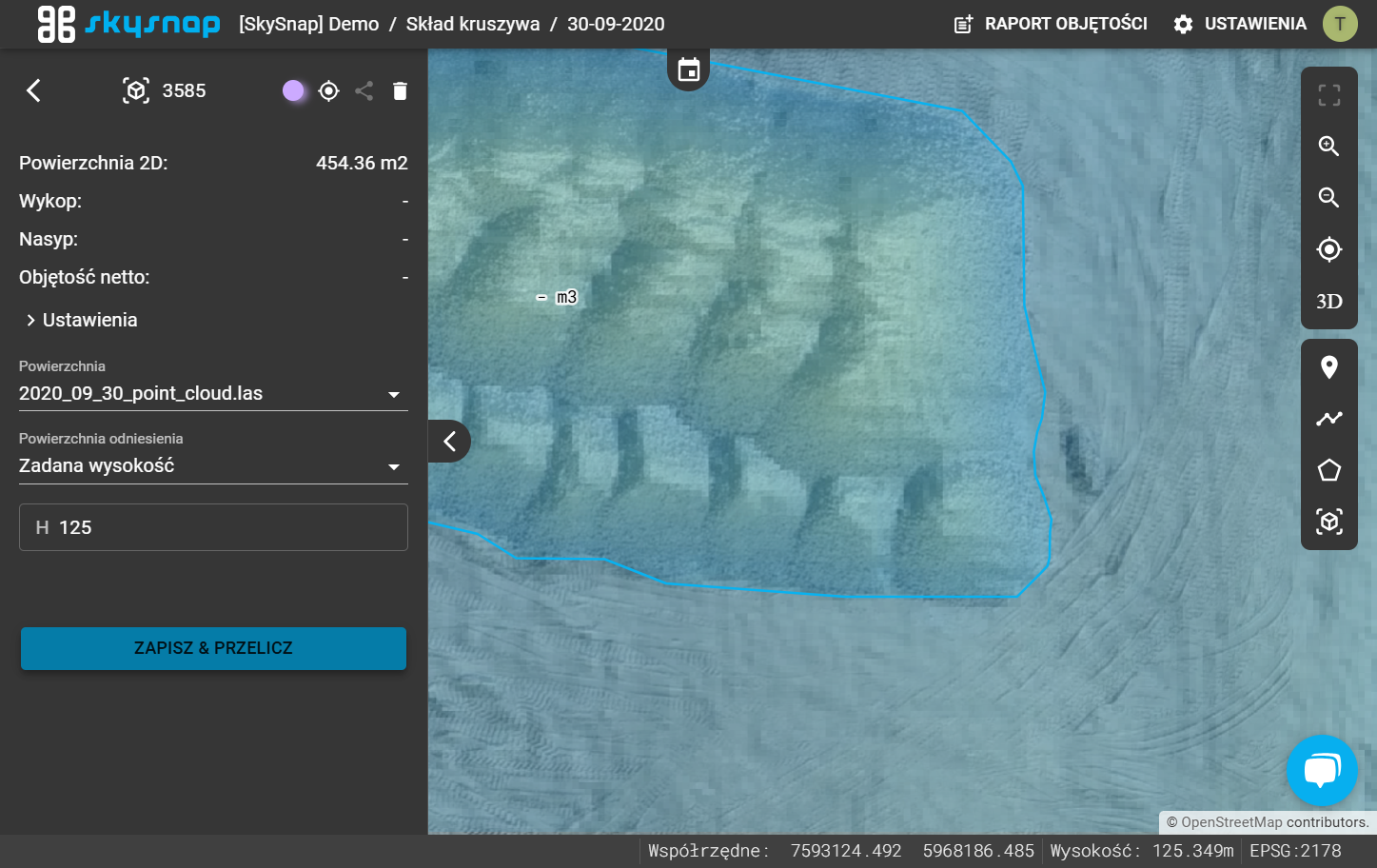
Task: Click ZAPISZ & PRZELICZ button
Action: [213, 648]
